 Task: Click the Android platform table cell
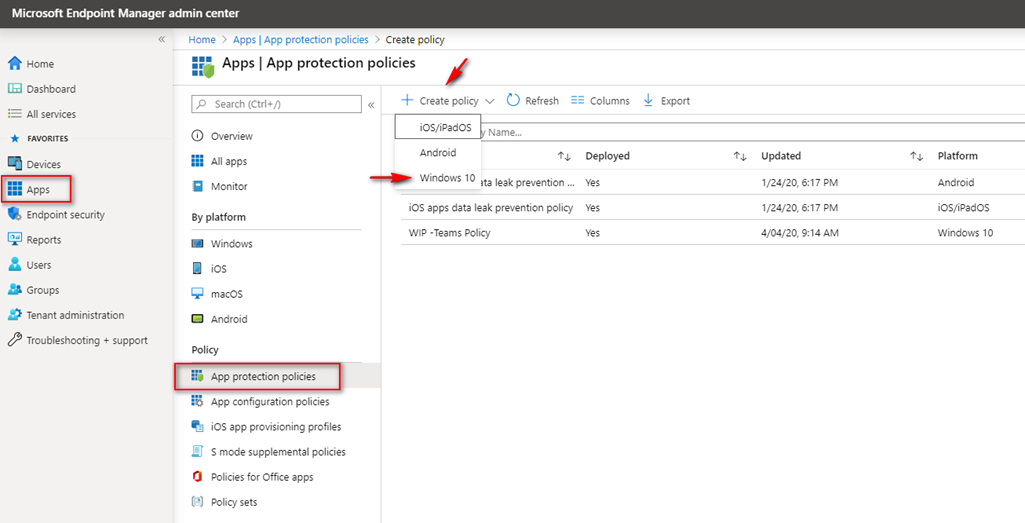click(x=956, y=182)
